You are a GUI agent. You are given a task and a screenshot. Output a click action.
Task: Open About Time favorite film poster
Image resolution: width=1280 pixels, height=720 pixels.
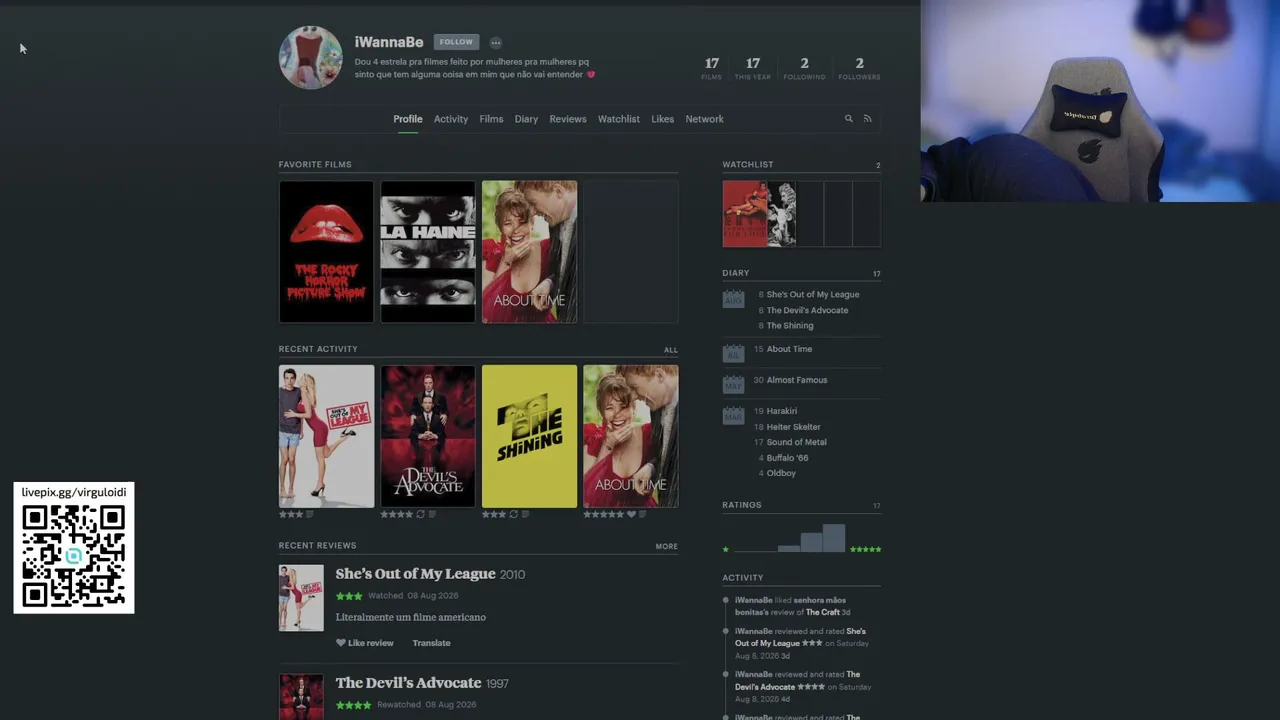point(530,252)
